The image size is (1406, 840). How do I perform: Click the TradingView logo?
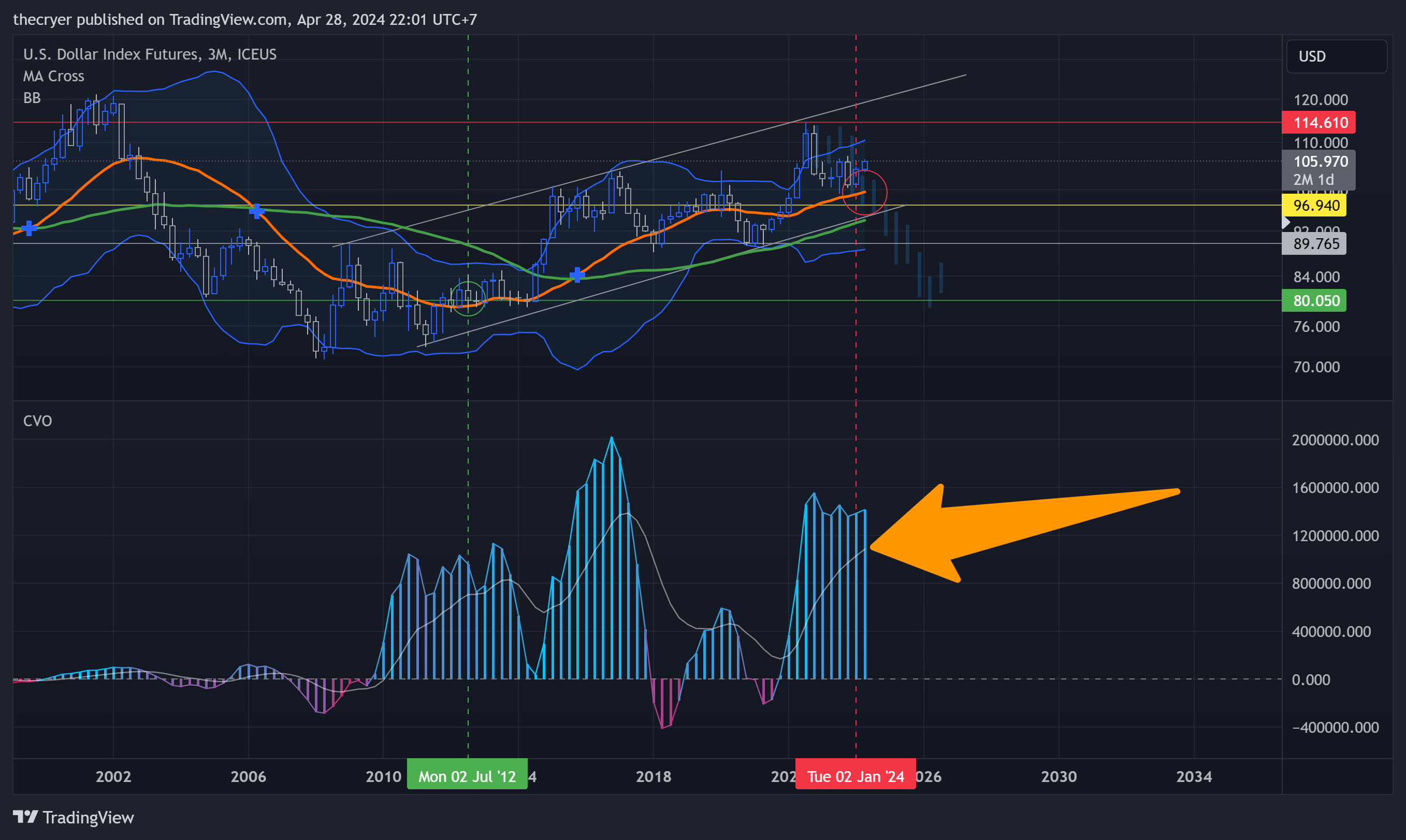click(x=74, y=817)
